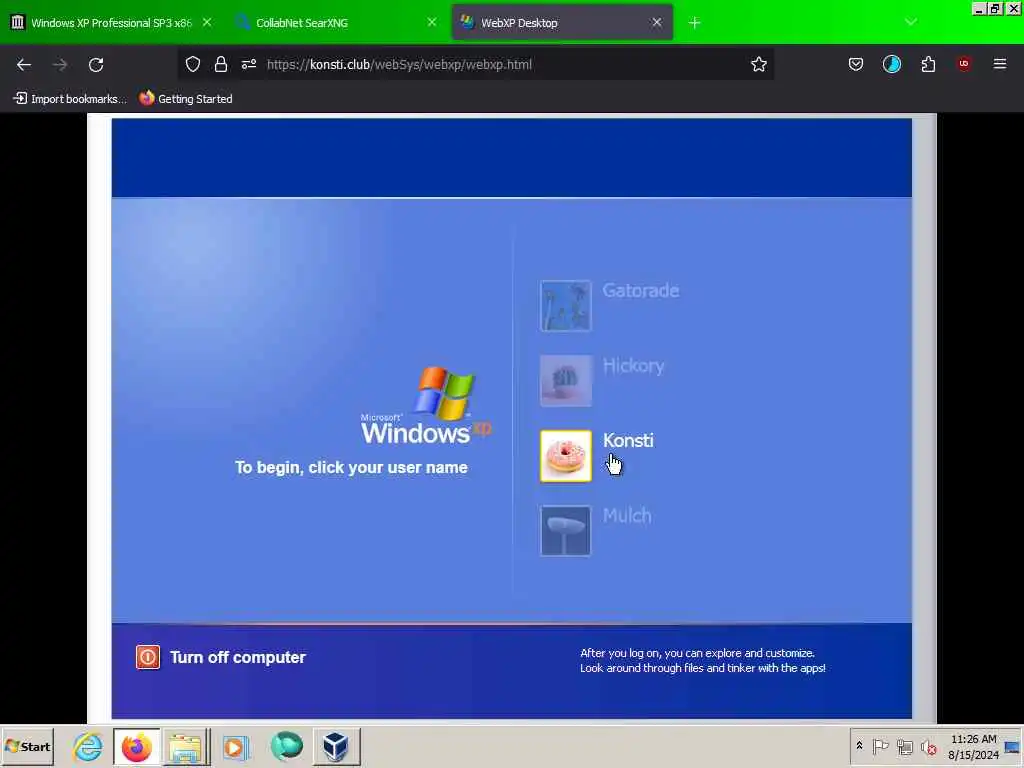
Task: Expand the list all tabs dropdown
Action: 910,23
